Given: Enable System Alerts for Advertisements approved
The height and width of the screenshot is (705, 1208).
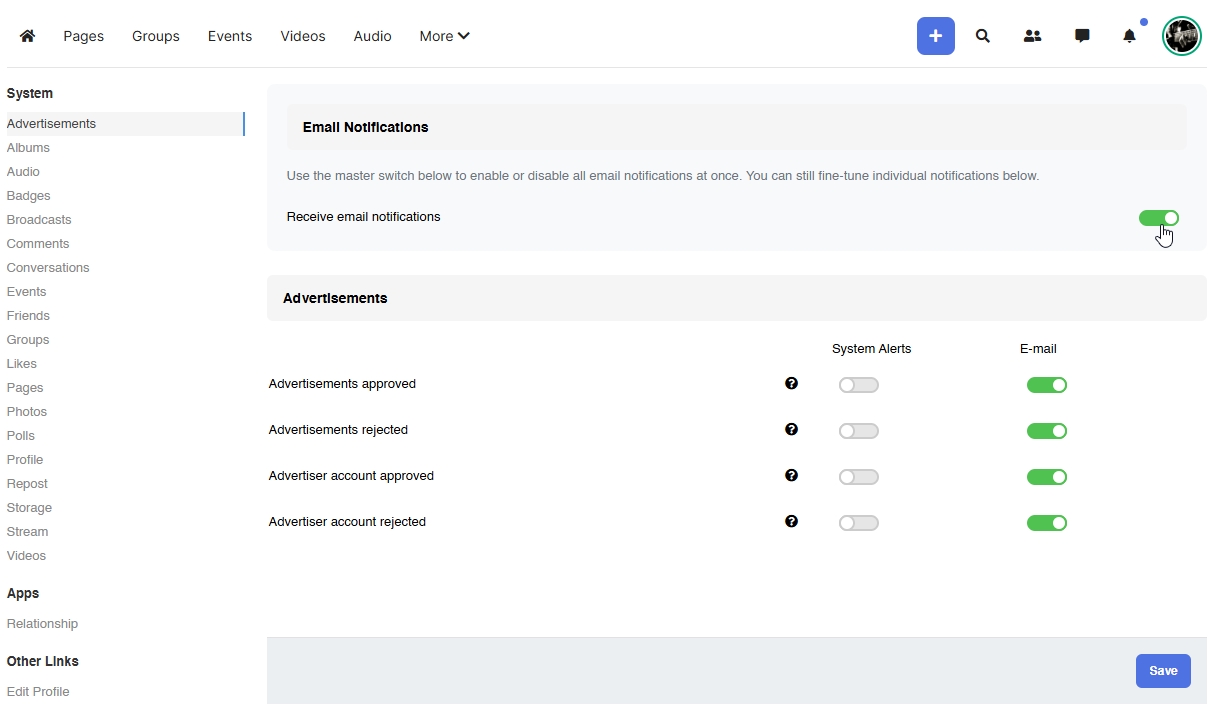Looking at the screenshot, I should click(858, 385).
